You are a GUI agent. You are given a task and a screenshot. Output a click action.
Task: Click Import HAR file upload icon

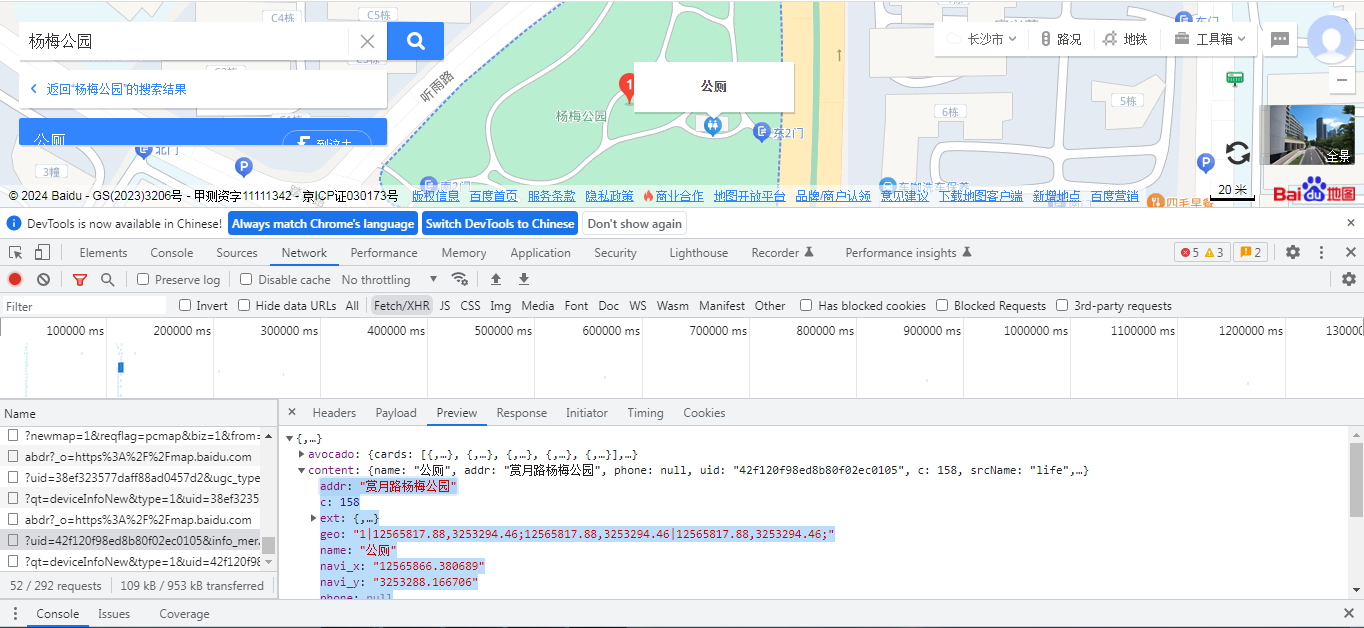click(x=495, y=279)
